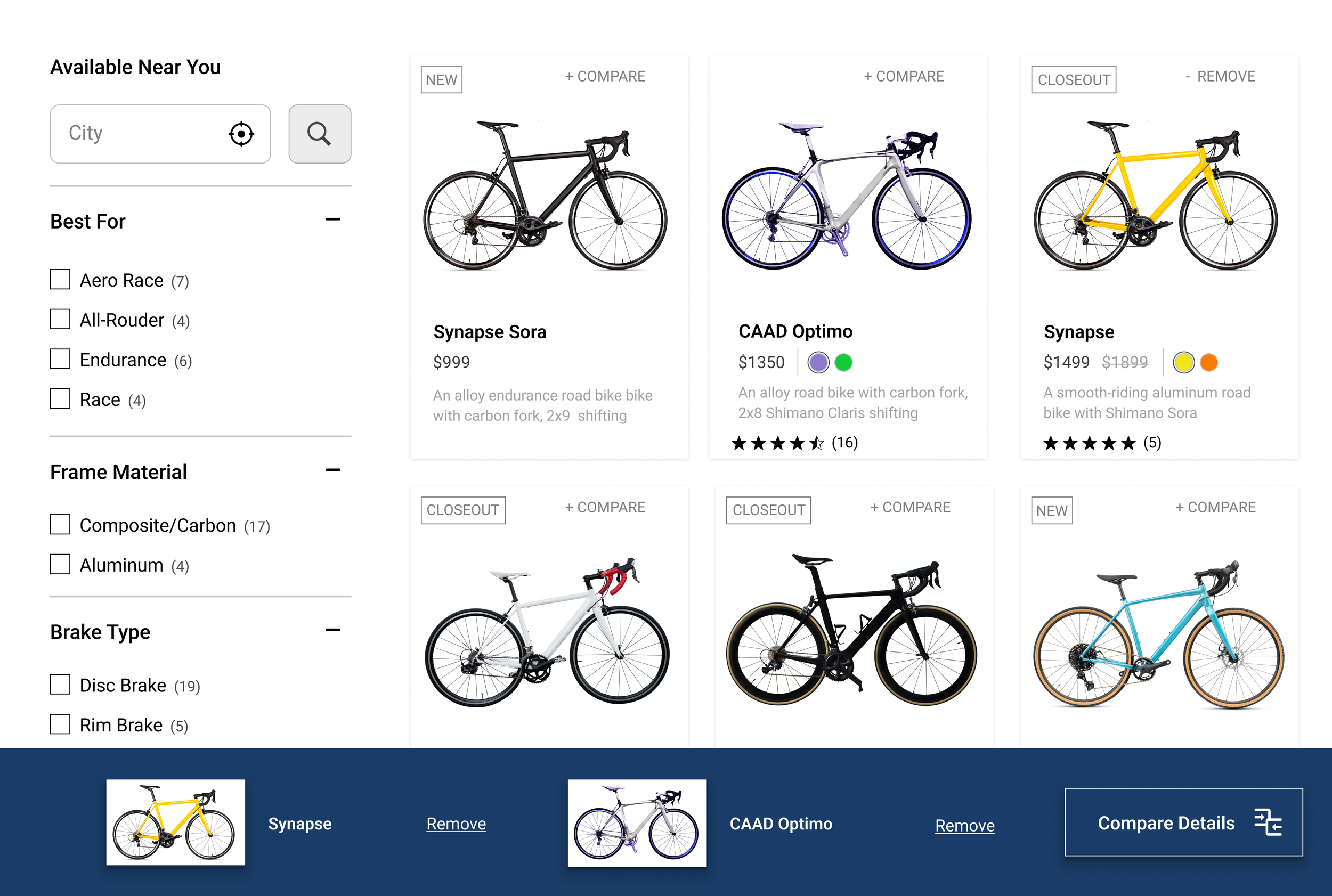
Task: Click REMOVE on the Synapse product card
Action: 1220,77
